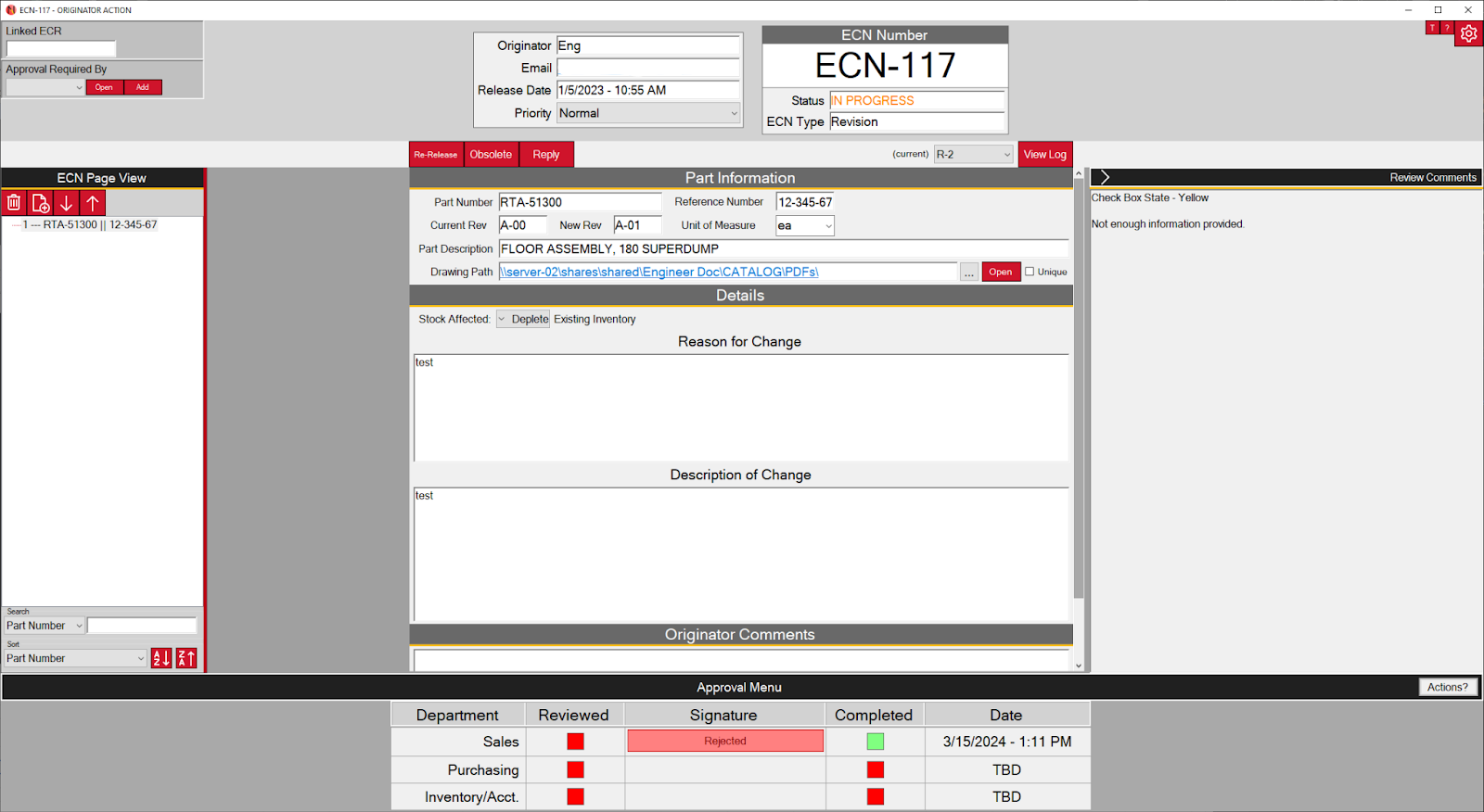Collapse the Review Comments panel chevron
Screen dimensions: 1484x812
tap(1105, 177)
